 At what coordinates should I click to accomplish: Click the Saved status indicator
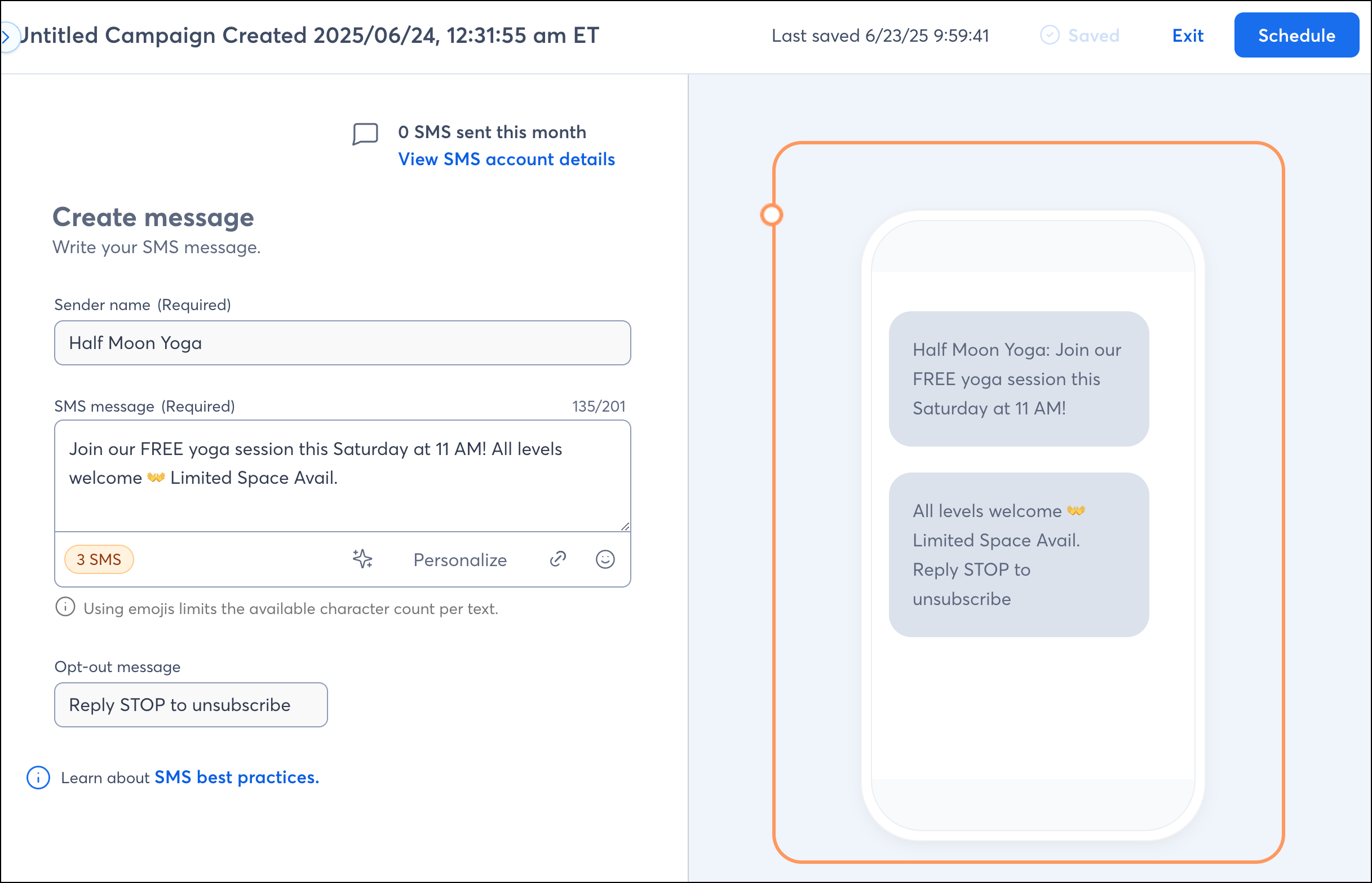[1079, 36]
